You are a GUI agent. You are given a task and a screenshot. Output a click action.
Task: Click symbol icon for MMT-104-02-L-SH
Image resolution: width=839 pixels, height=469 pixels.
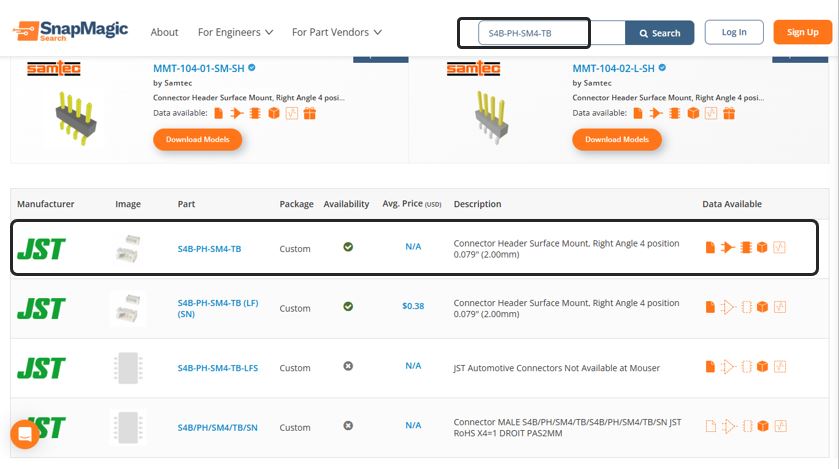(656, 113)
